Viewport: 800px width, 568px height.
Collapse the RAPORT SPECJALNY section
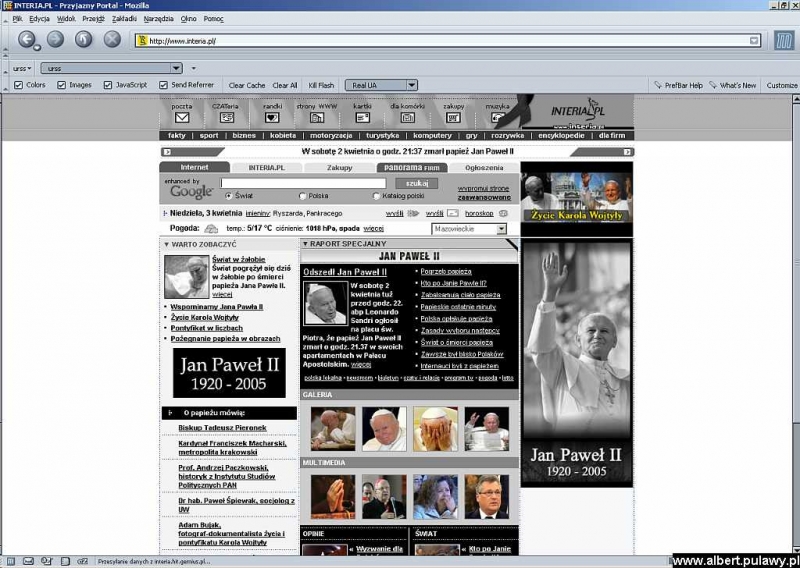(x=305, y=244)
